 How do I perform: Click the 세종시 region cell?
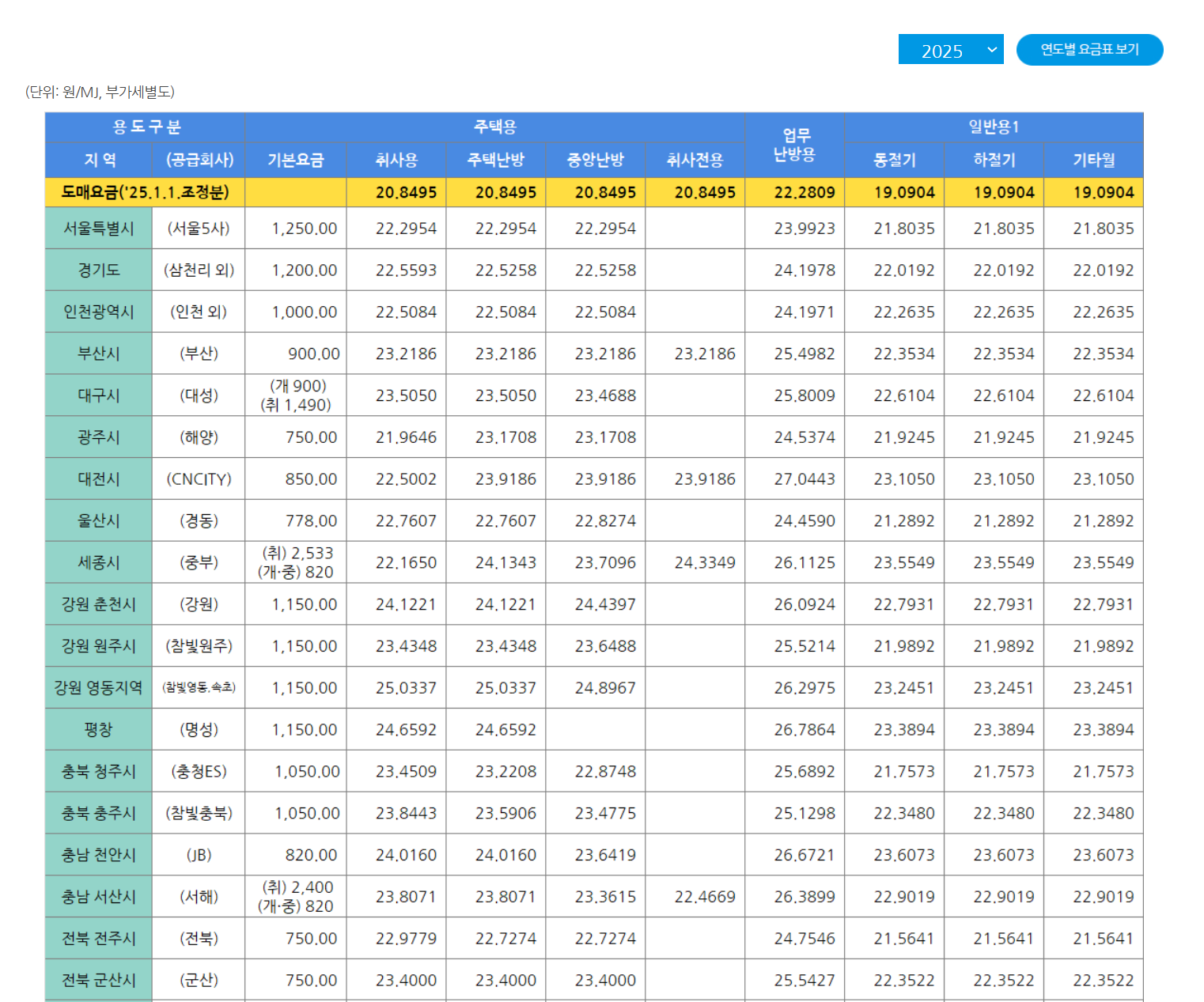(99, 562)
